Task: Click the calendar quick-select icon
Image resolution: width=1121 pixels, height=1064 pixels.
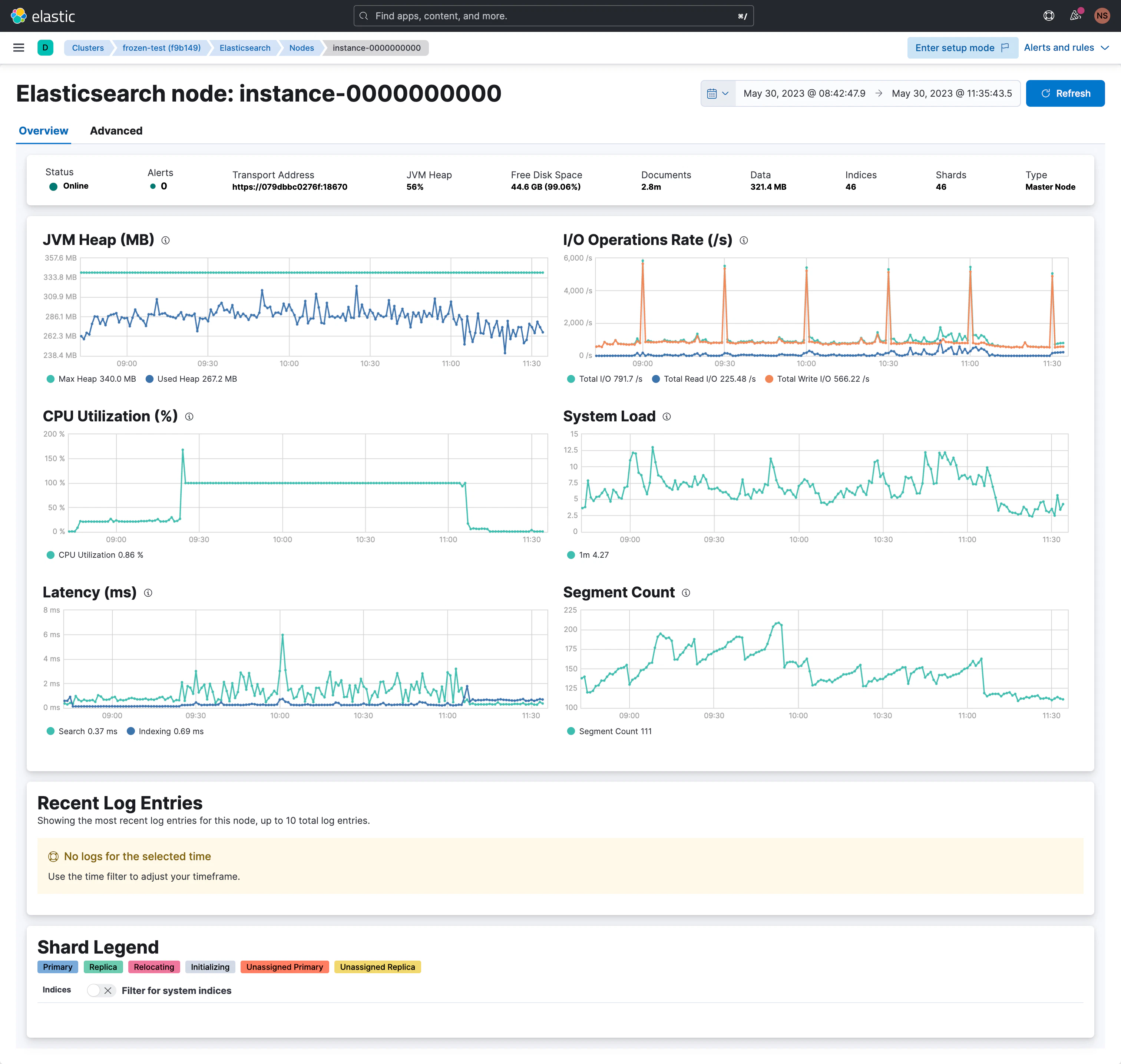Action: coord(718,94)
